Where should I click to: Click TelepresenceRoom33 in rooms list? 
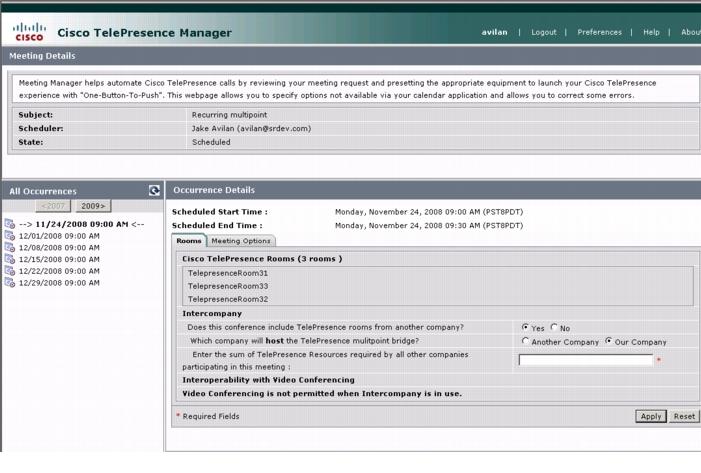228,286
